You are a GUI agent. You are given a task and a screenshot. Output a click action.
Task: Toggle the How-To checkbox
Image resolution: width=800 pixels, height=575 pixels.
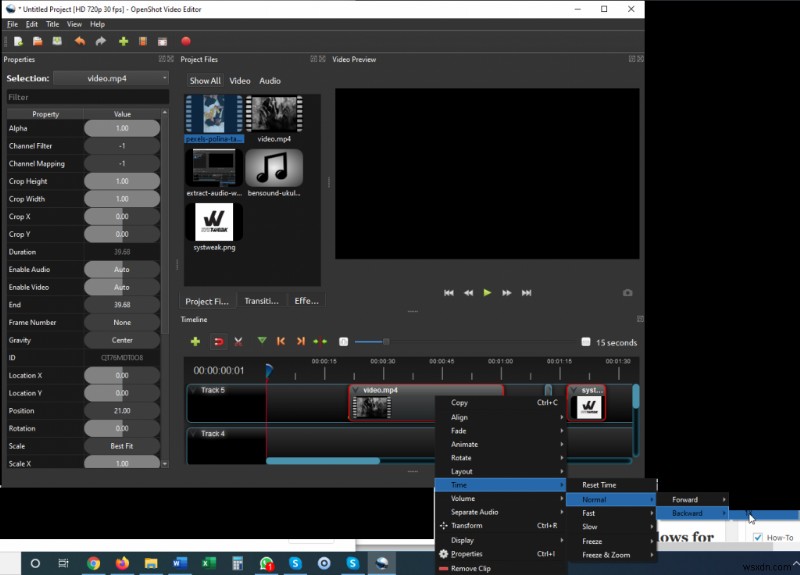(756, 538)
